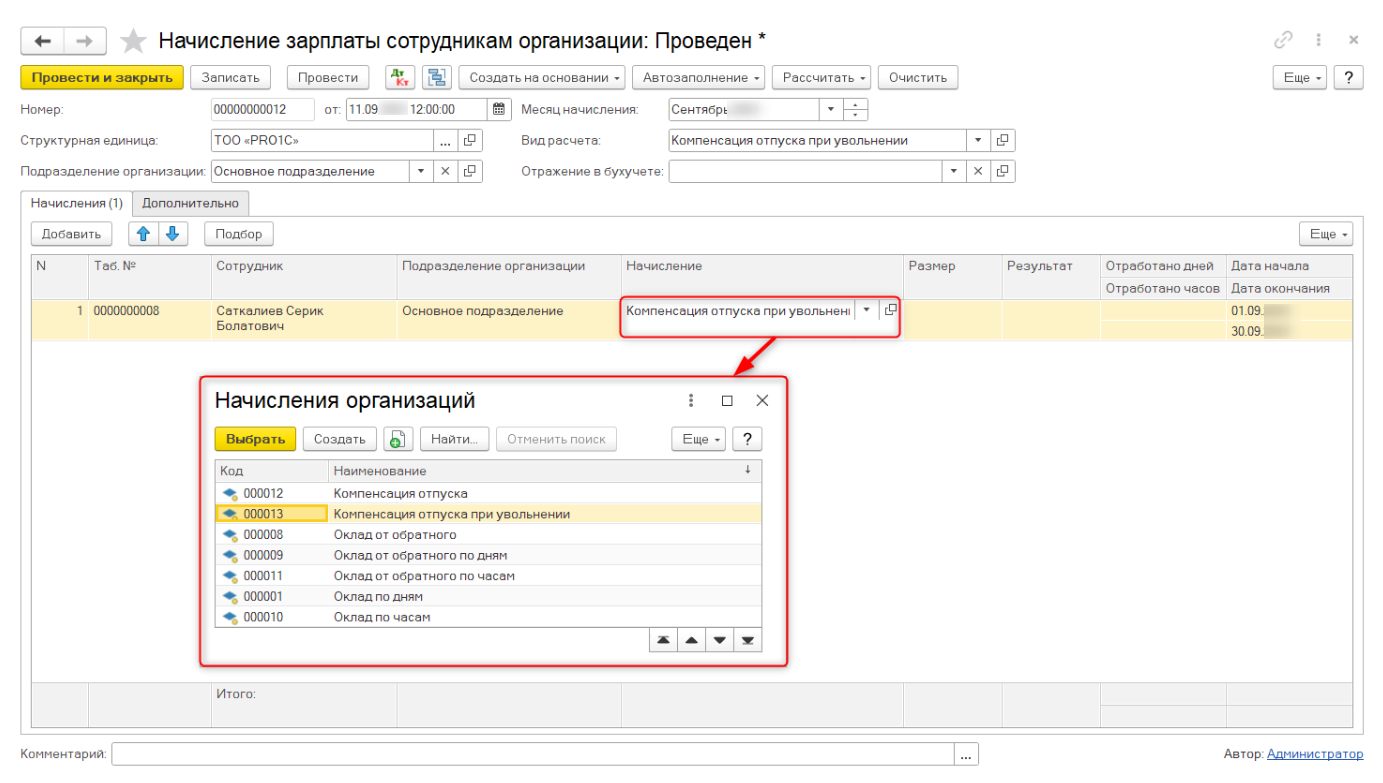This screenshot has width=1383, height=783.
Task: Move row down with blue down arrow
Action: (172, 234)
